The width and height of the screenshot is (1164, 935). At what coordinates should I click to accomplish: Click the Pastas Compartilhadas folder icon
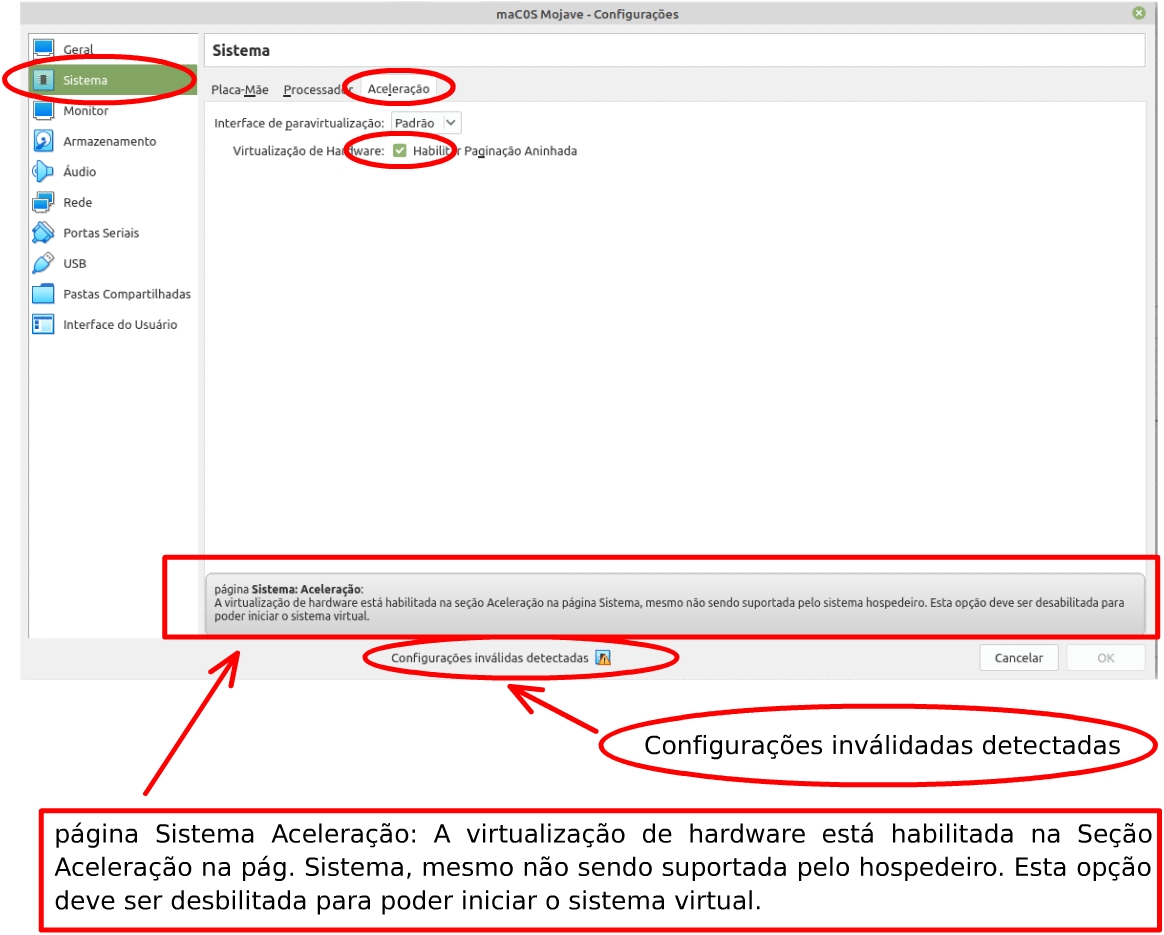(x=43, y=294)
